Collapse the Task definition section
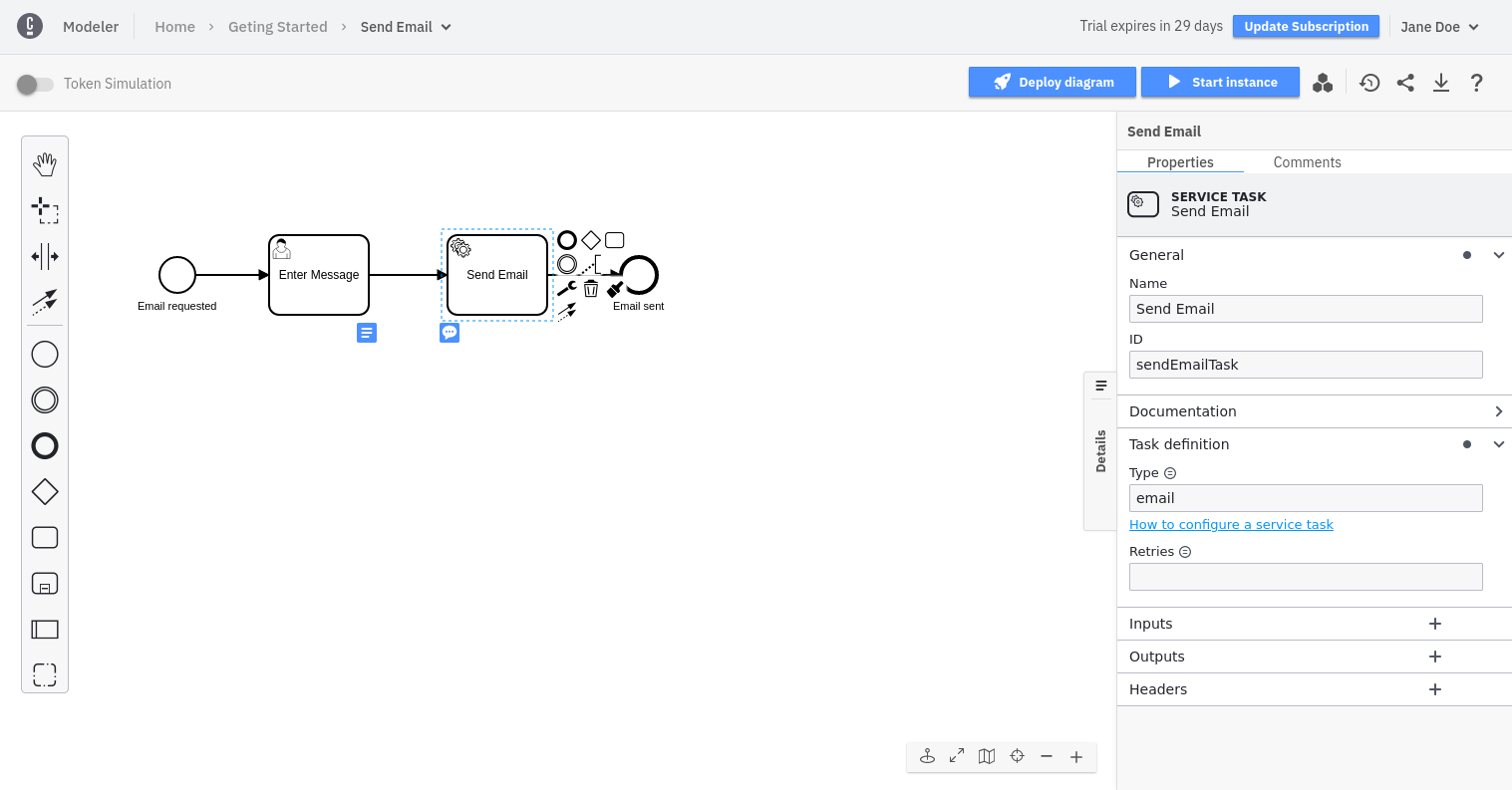Screen dimensions: 1512x790 pos(1498,444)
